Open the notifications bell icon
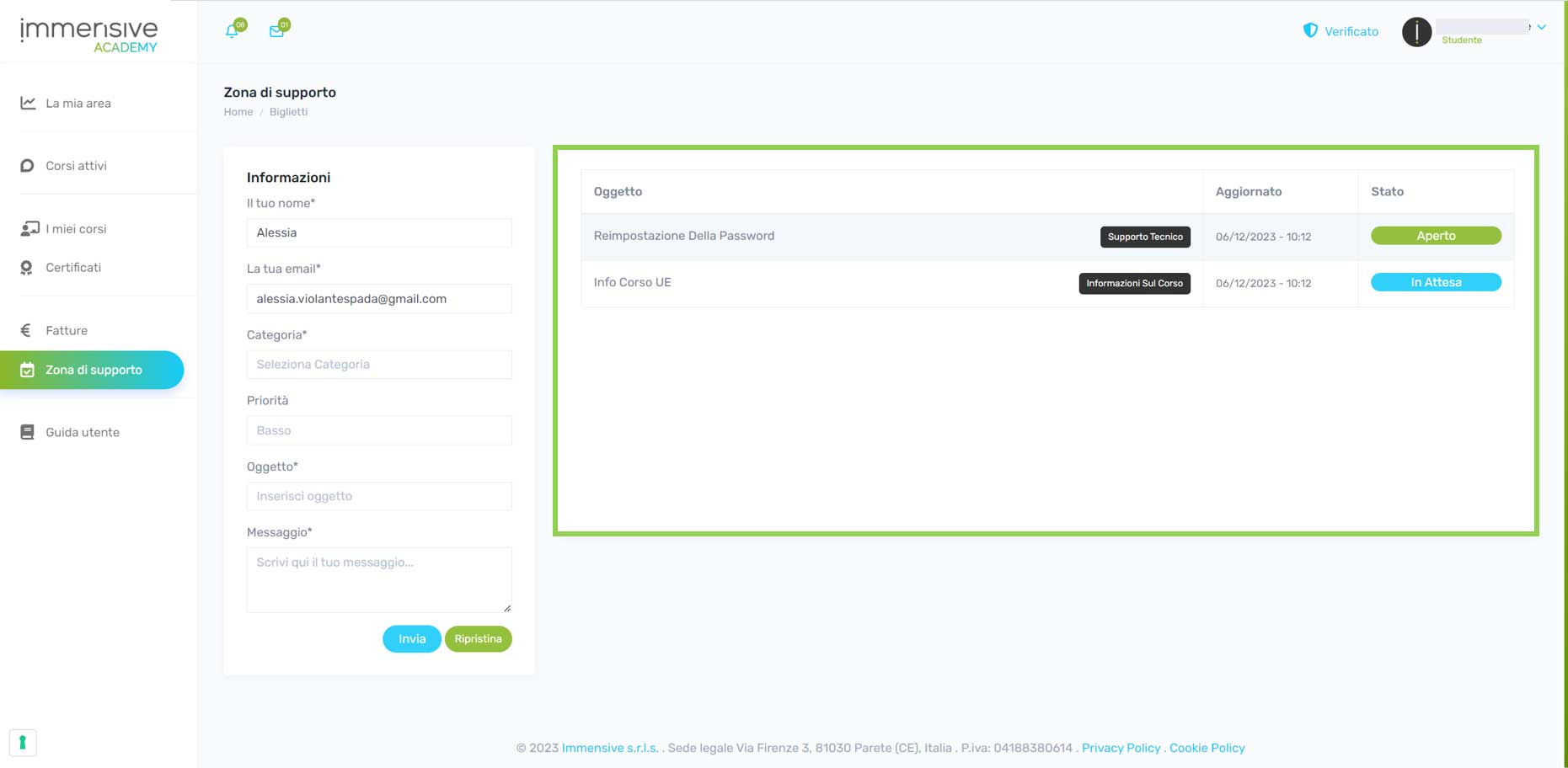The width and height of the screenshot is (1568, 768). [233, 31]
